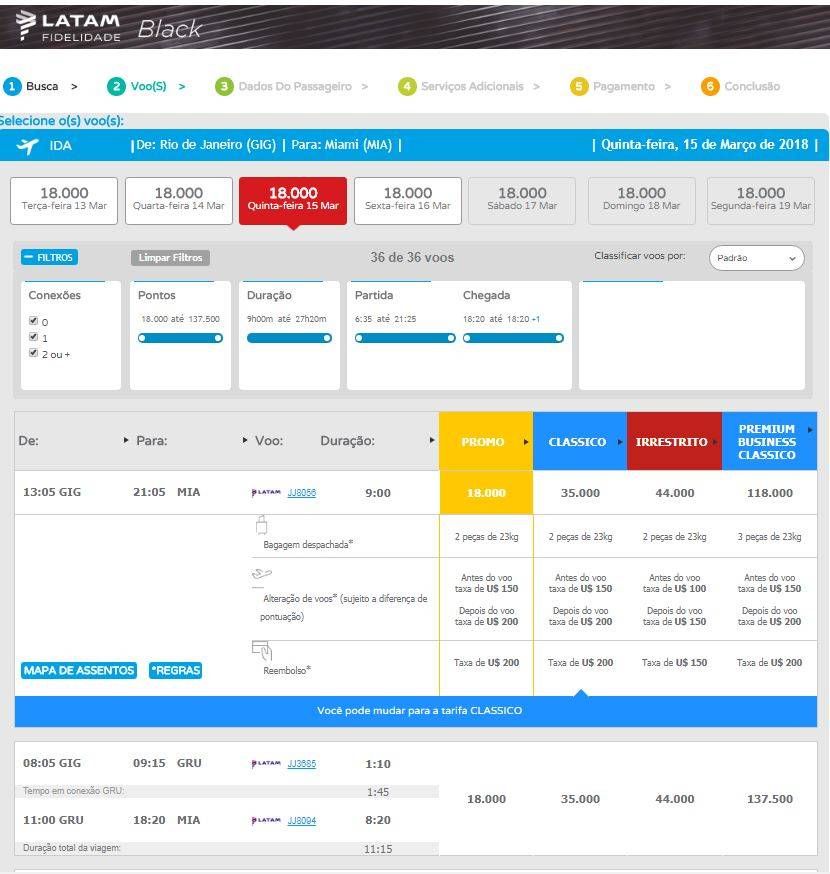Select the 35.000 CLASSICO fare for JJ8056
Viewport: 830px width, 874px height.
point(580,493)
